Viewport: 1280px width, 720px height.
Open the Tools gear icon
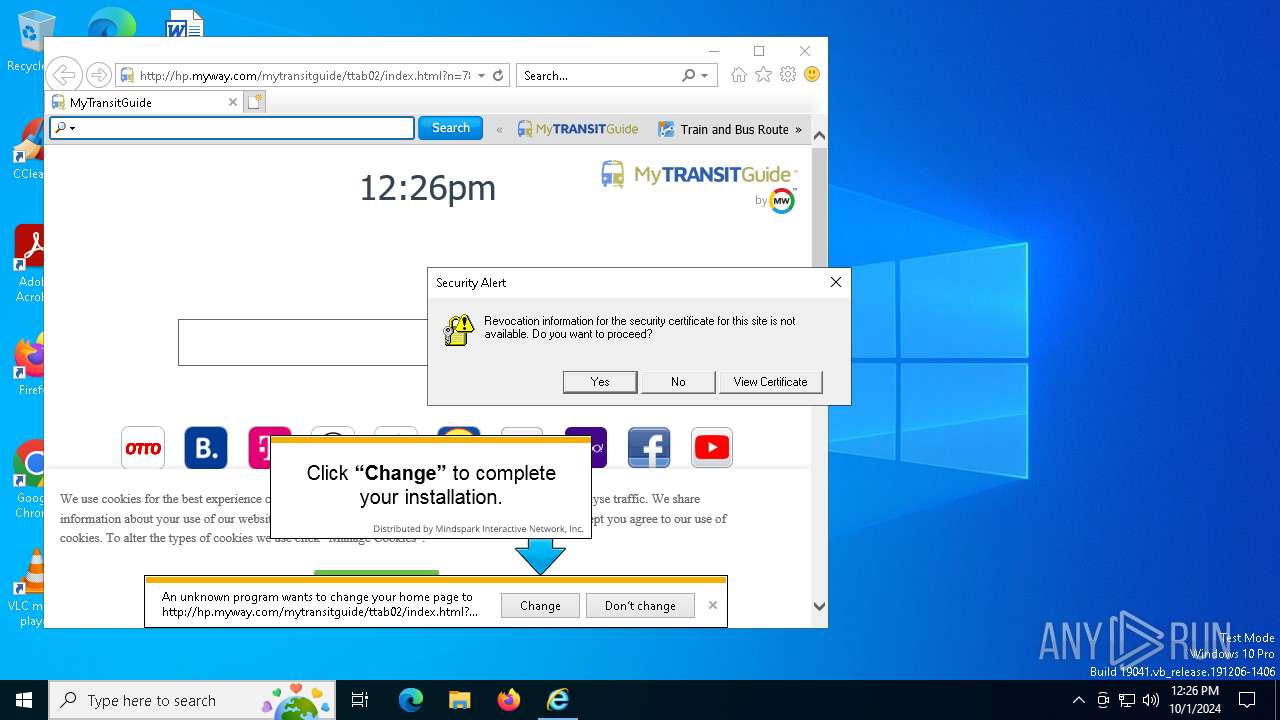pos(788,75)
